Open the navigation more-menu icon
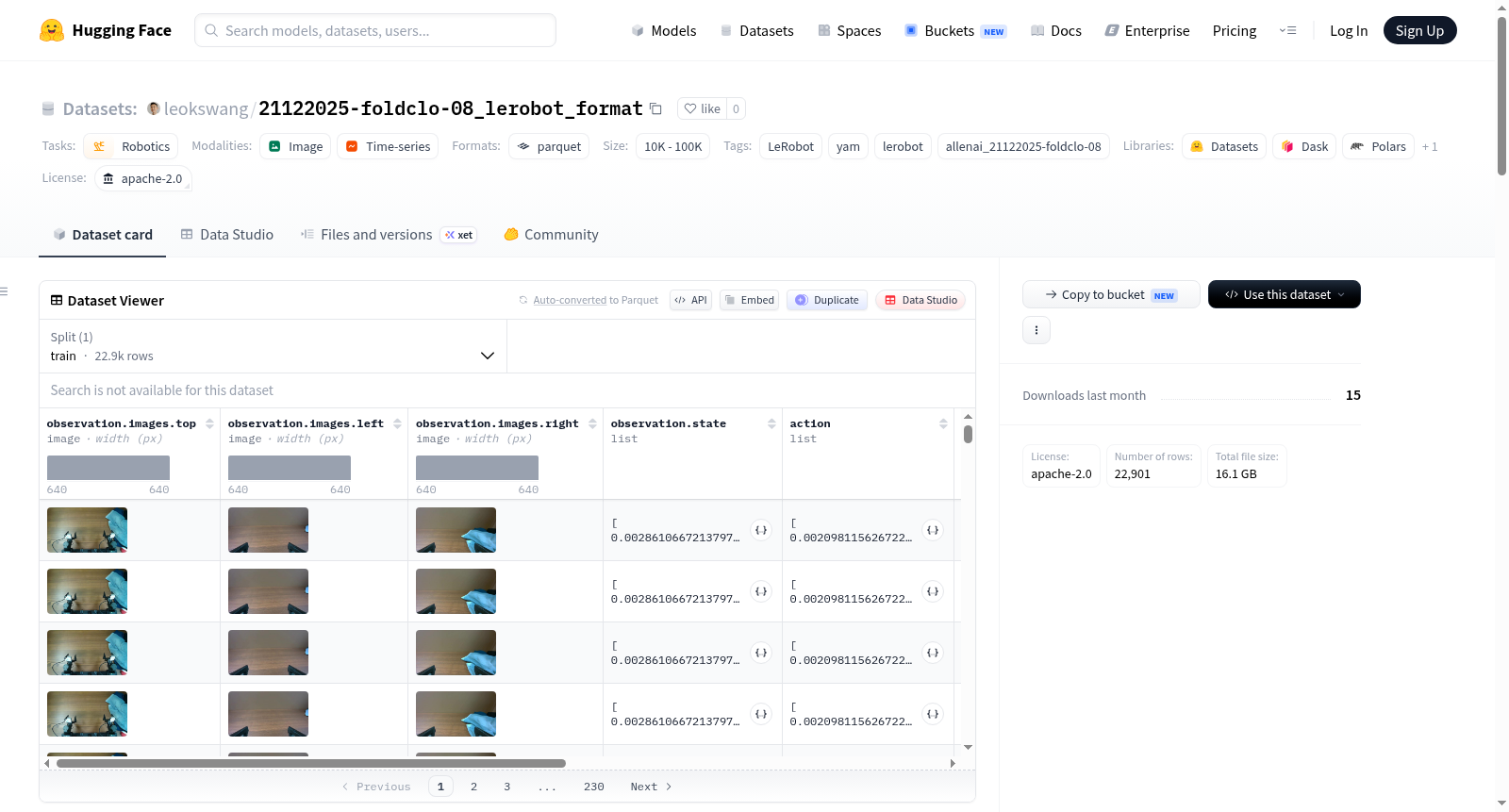Image resolution: width=1509 pixels, height=812 pixels. pos(1287,30)
